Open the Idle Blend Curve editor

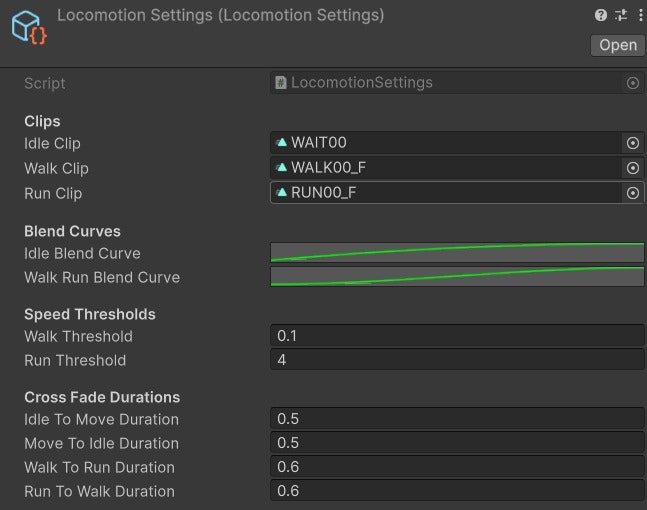457,252
